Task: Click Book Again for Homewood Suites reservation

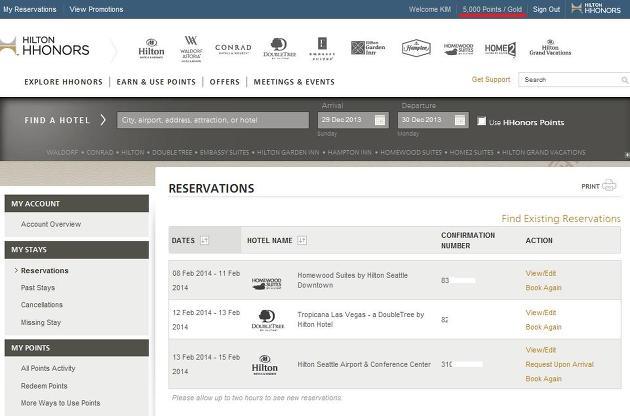Action: (543, 288)
